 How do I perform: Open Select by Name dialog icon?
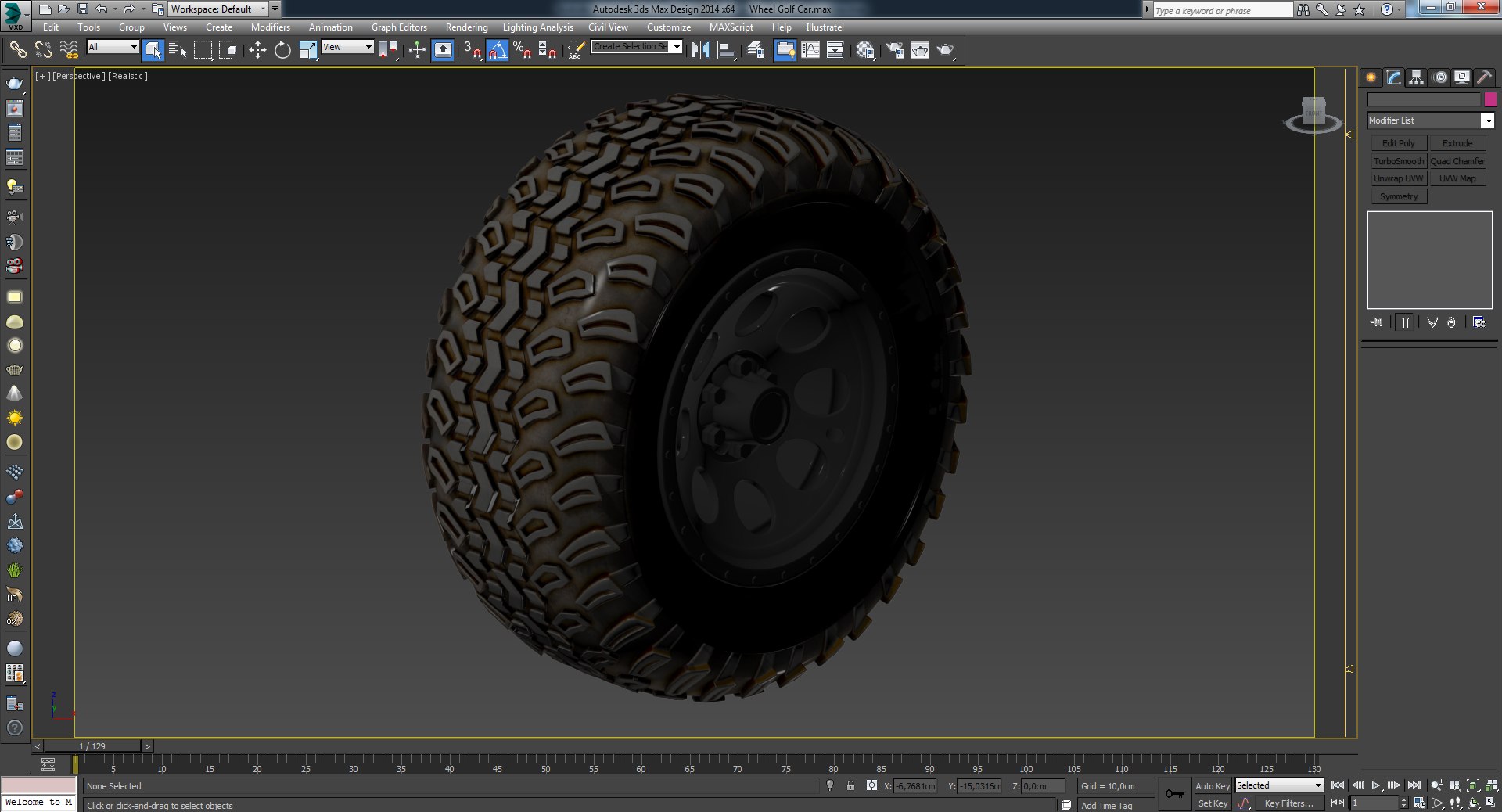coord(178,50)
